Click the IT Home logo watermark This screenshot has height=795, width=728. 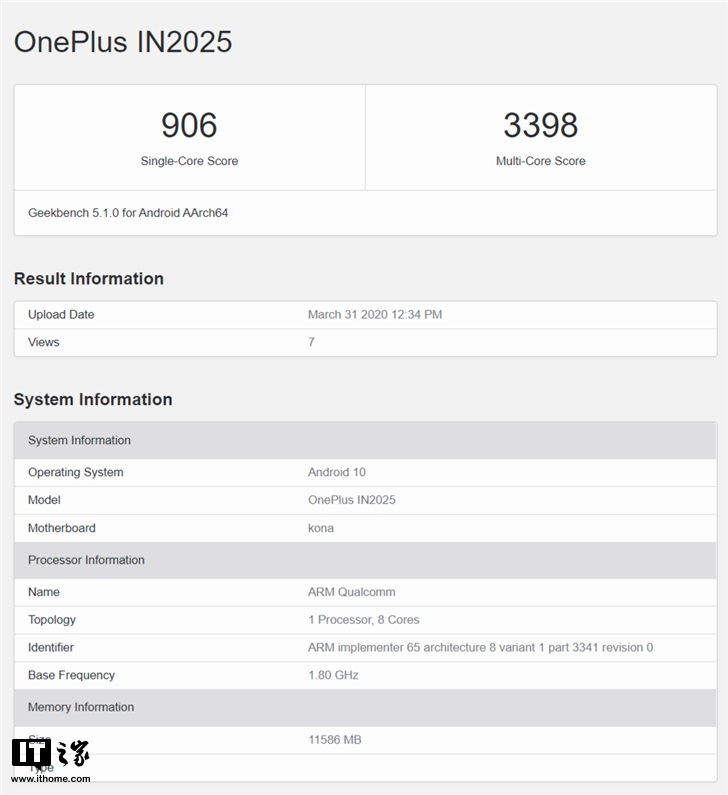click(x=50, y=755)
